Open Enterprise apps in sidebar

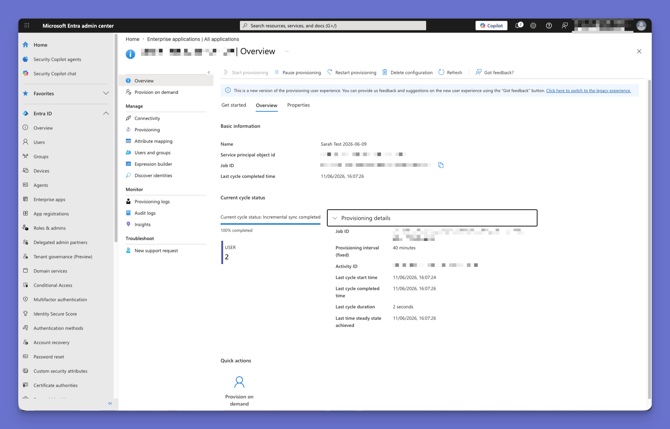[49, 200]
